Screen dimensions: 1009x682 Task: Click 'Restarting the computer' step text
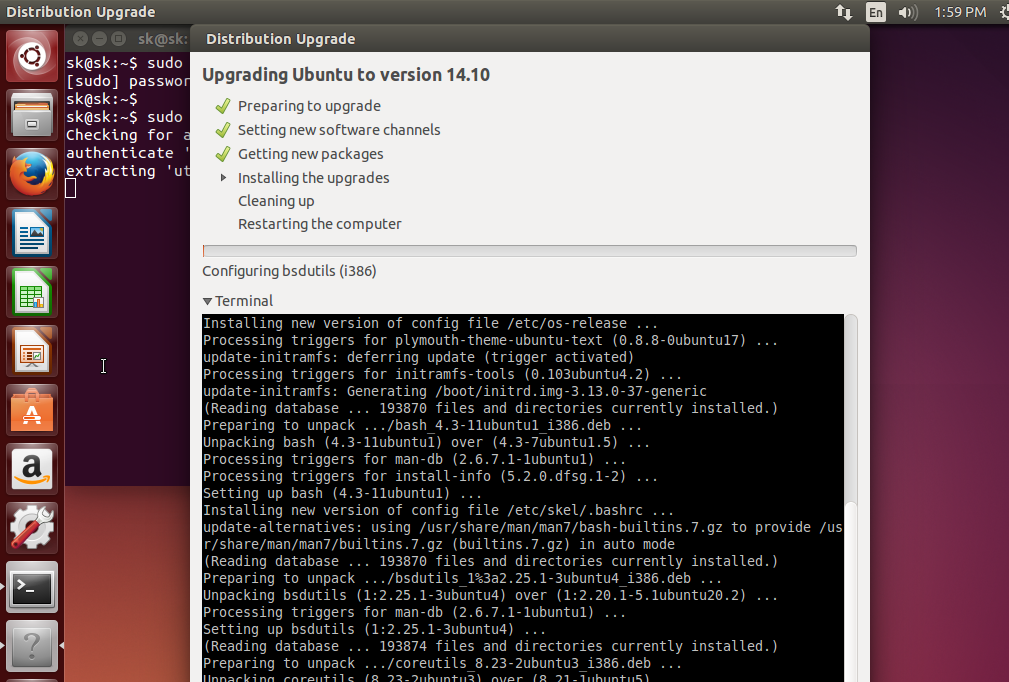[x=320, y=224]
